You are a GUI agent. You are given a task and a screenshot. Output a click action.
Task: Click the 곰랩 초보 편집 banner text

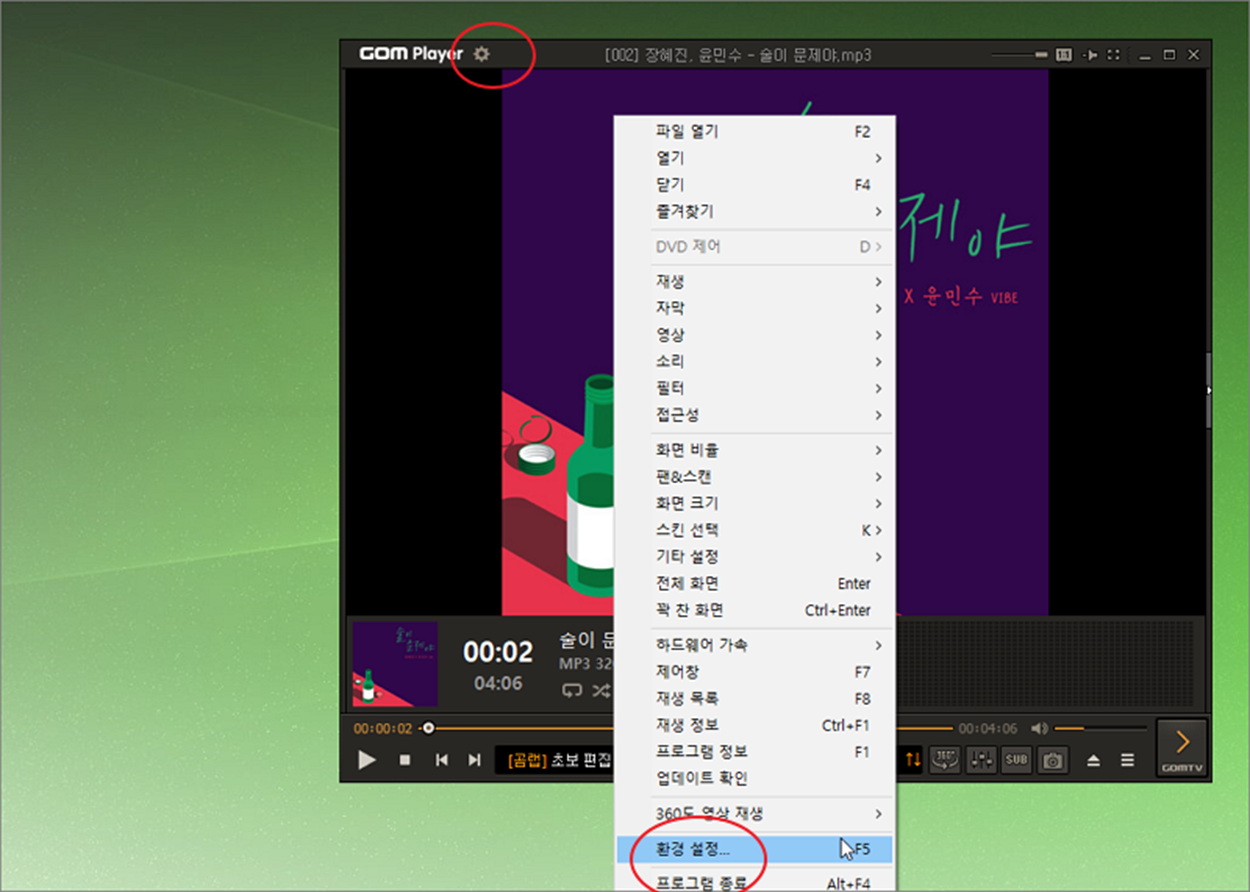coord(561,760)
